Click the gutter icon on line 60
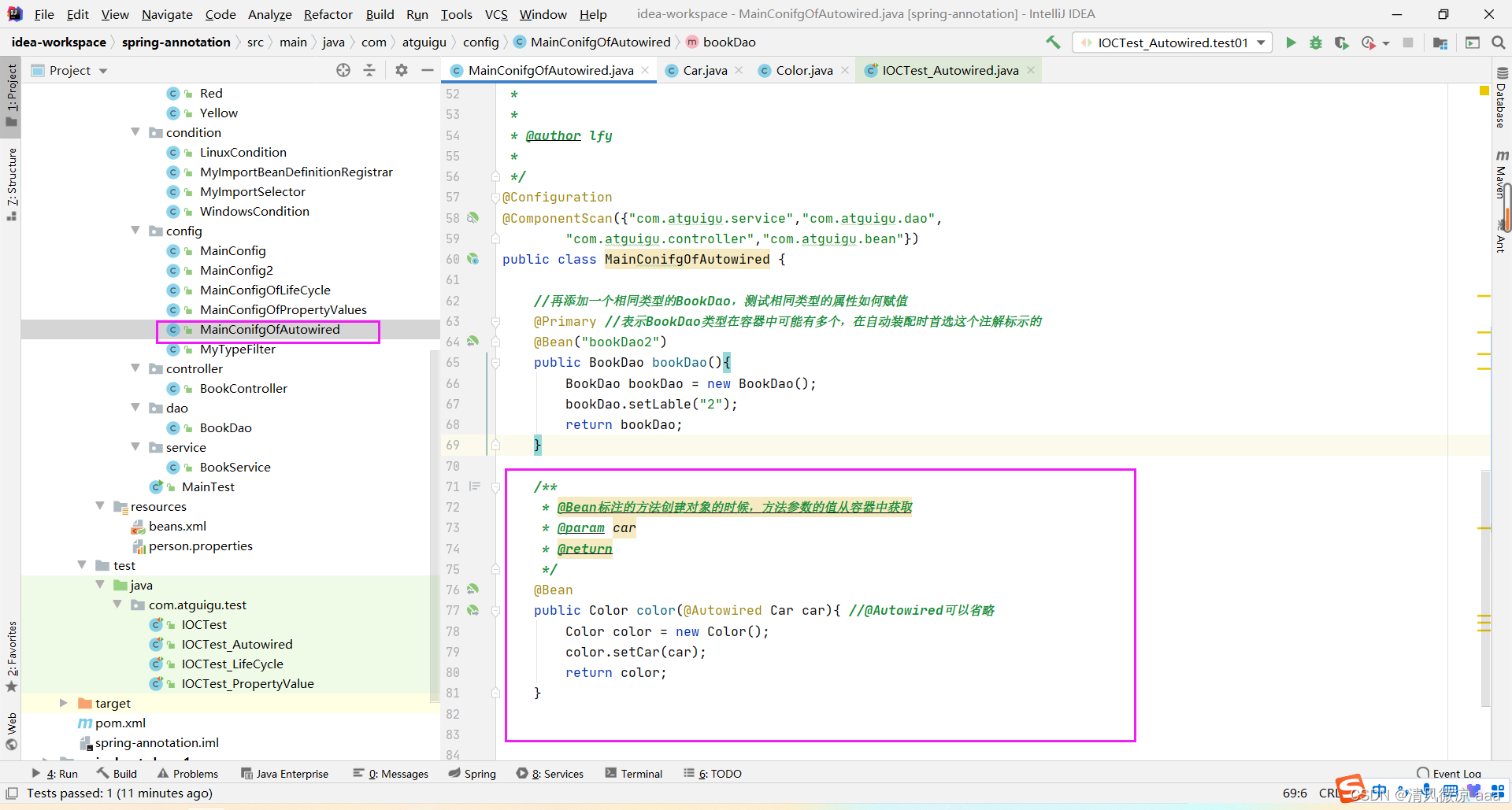The image size is (1512, 810). click(472, 258)
